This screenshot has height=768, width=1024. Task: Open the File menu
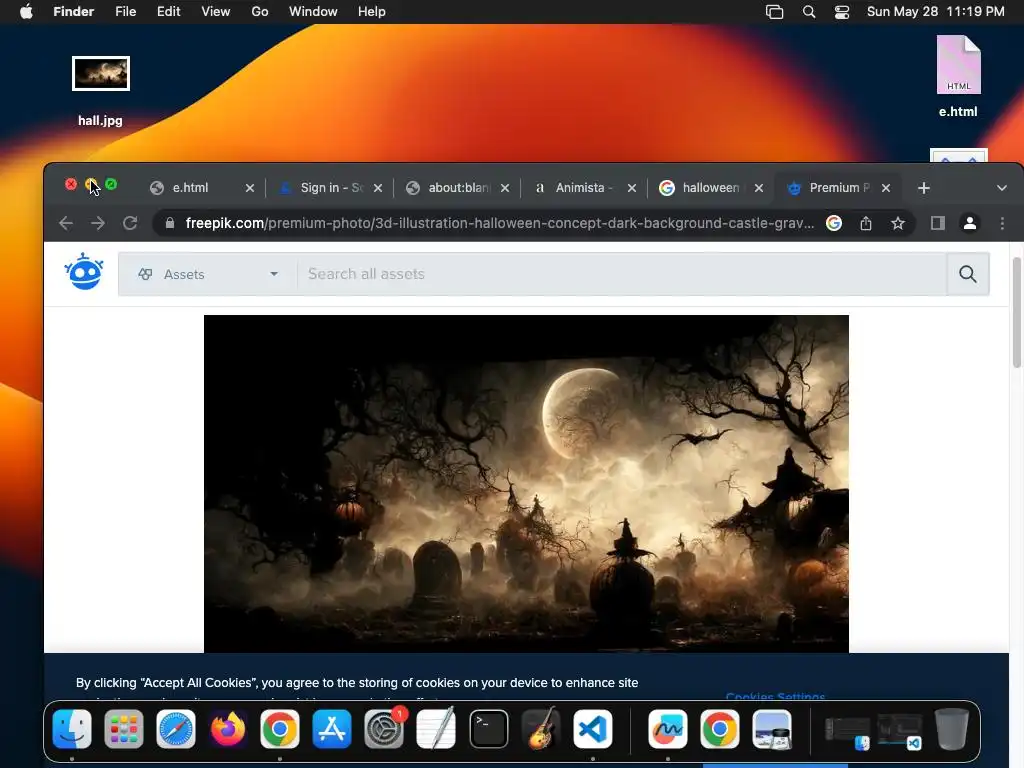[x=125, y=12]
